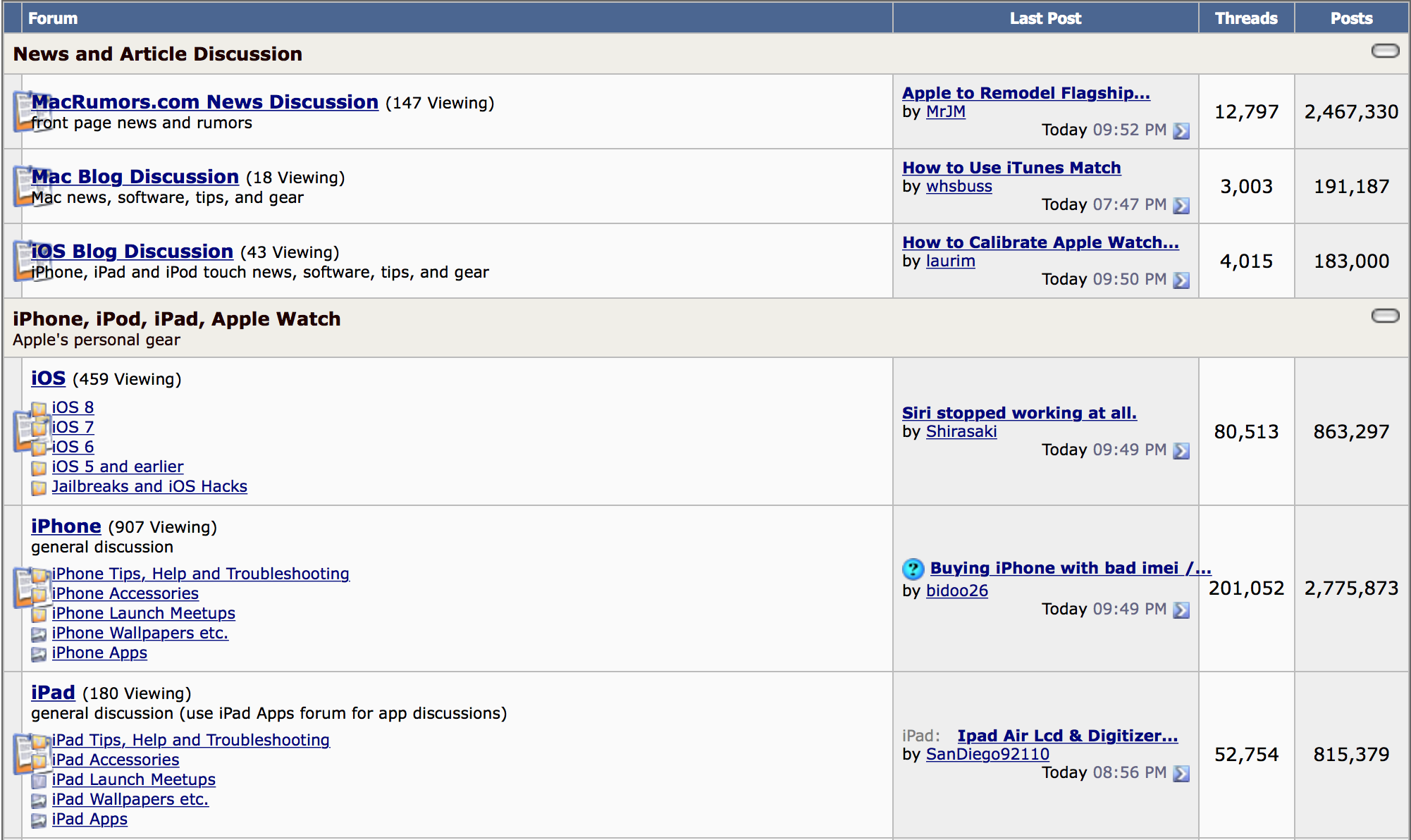Open Mac Blog Discussion forum

[x=135, y=177]
